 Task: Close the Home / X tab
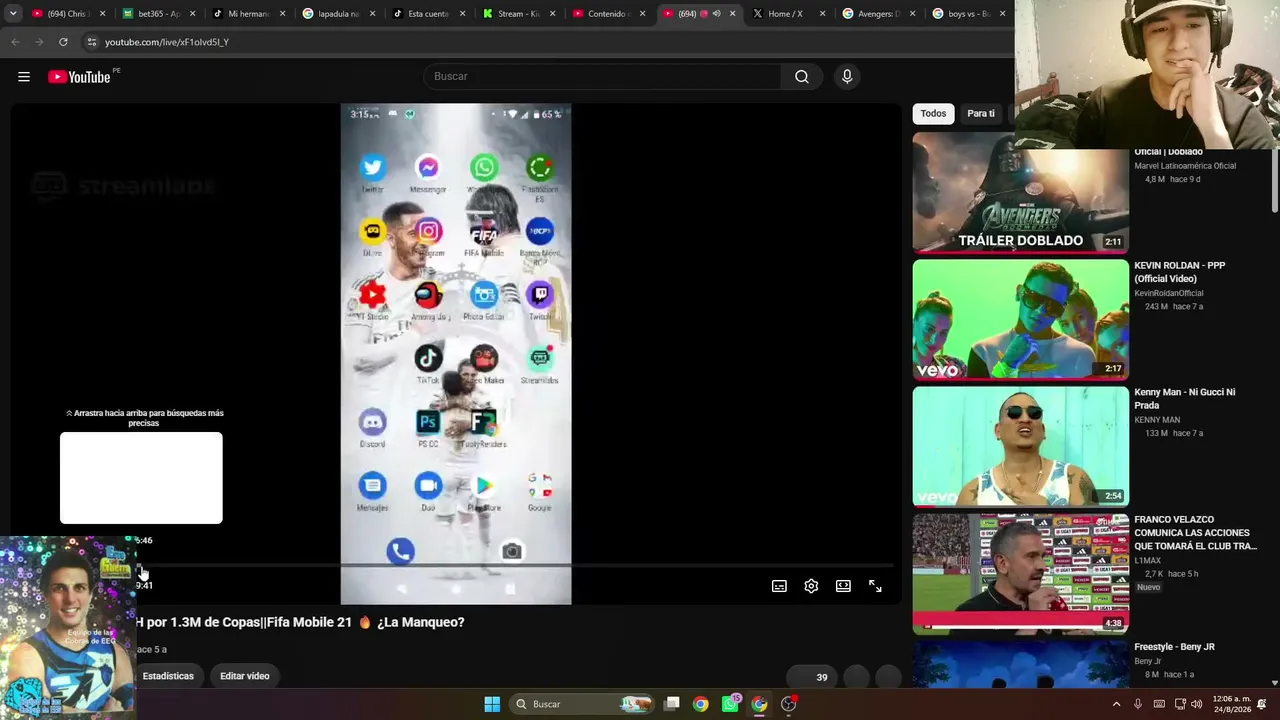(x=822, y=14)
